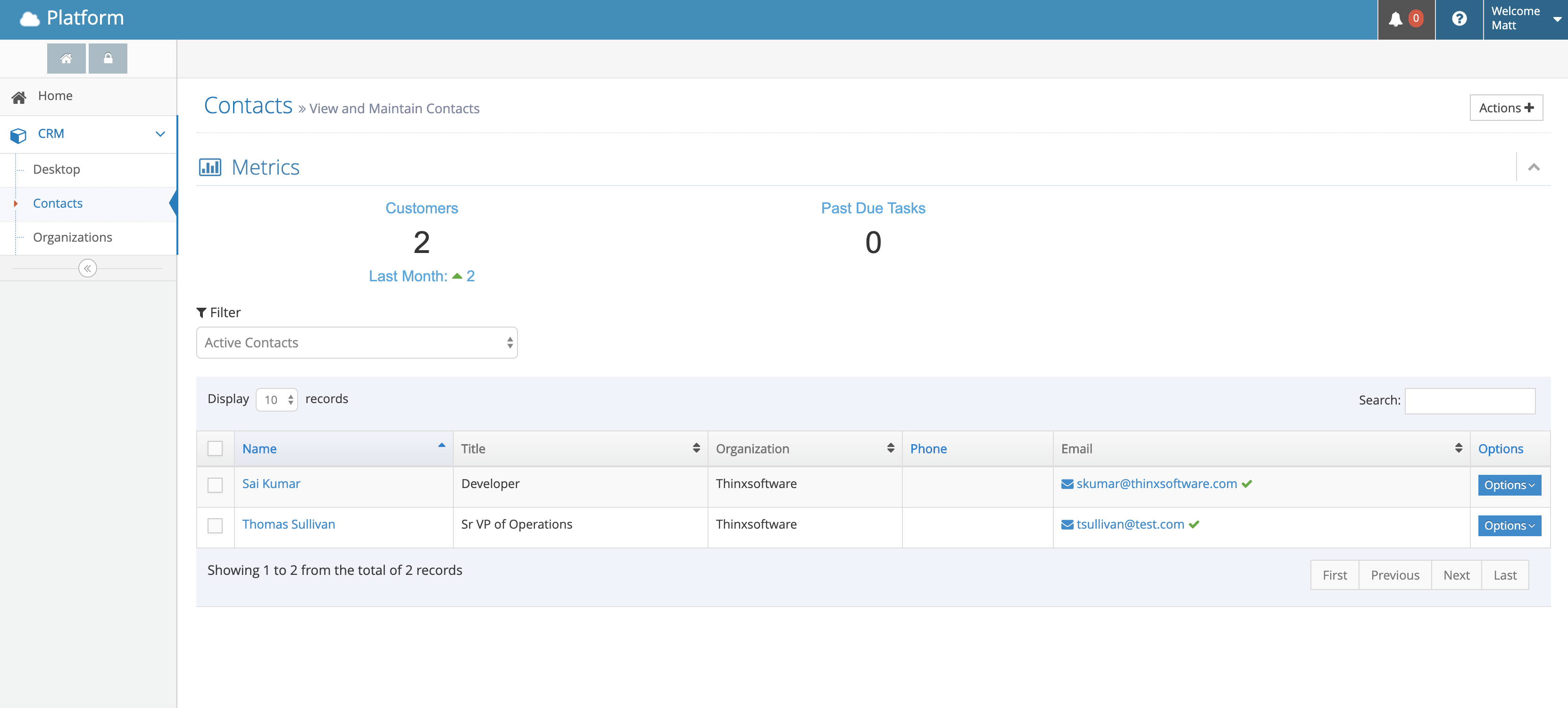Image resolution: width=1568 pixels, height=708 pixels.
Task: Open the Display records count dropdown
Action: [x=277, y=400]
